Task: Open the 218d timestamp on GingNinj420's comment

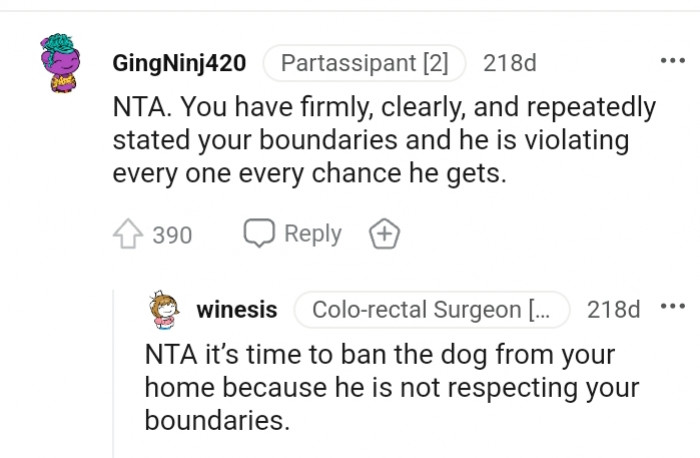Action: click(x=509, y=63)
